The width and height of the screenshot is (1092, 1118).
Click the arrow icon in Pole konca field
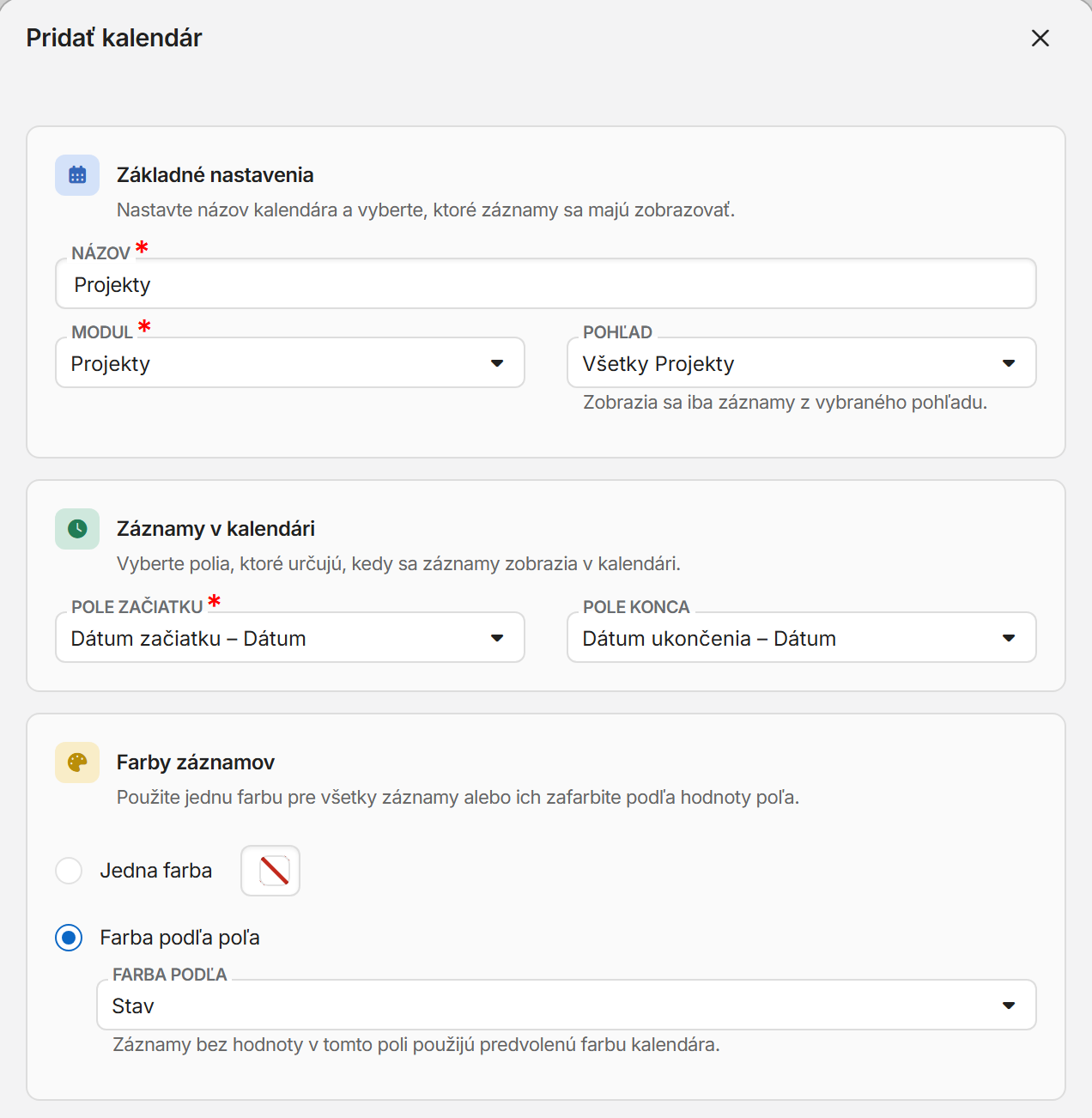(1009, 638)
